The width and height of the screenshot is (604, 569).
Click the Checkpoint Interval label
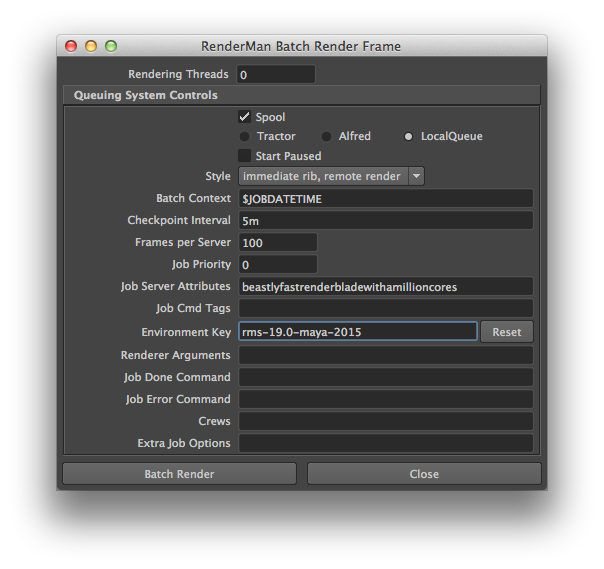(x=179, y=220)
